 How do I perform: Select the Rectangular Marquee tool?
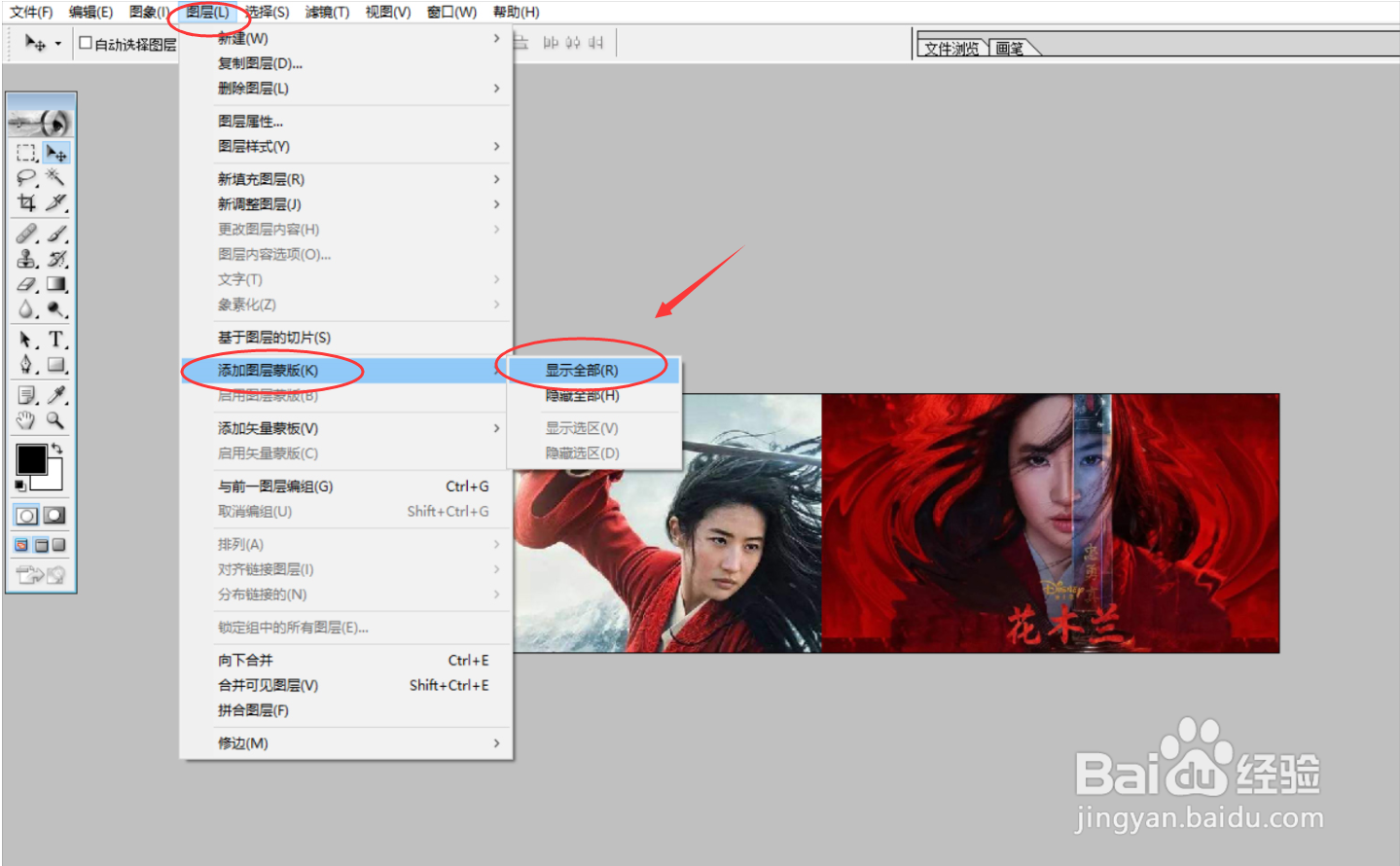pyautogui.click(x=26, y=153)
